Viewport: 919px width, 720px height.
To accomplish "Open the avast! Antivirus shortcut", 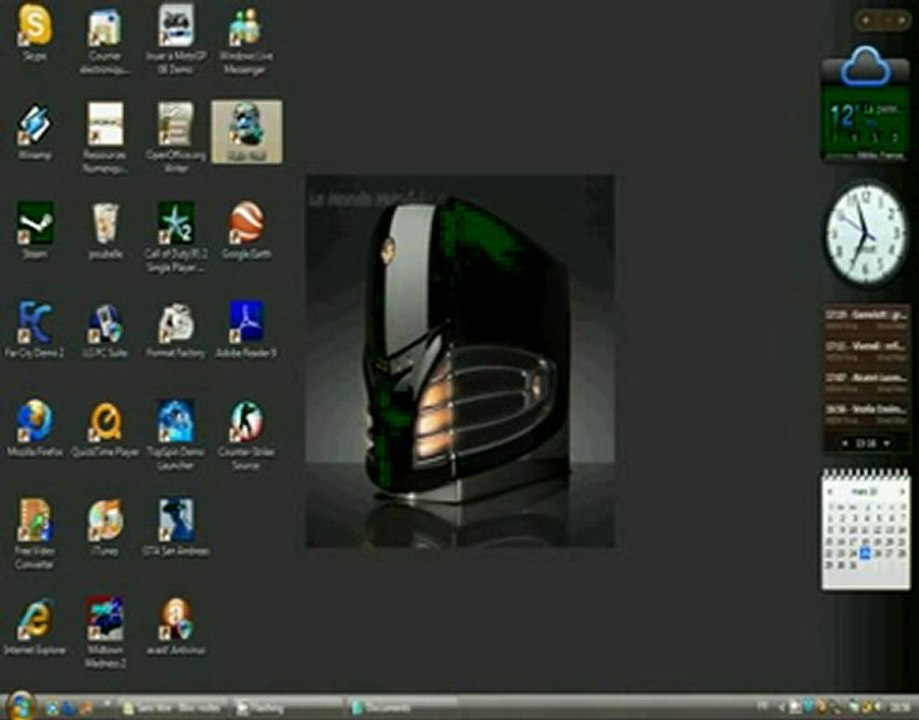I will click(x=175, y=626).
